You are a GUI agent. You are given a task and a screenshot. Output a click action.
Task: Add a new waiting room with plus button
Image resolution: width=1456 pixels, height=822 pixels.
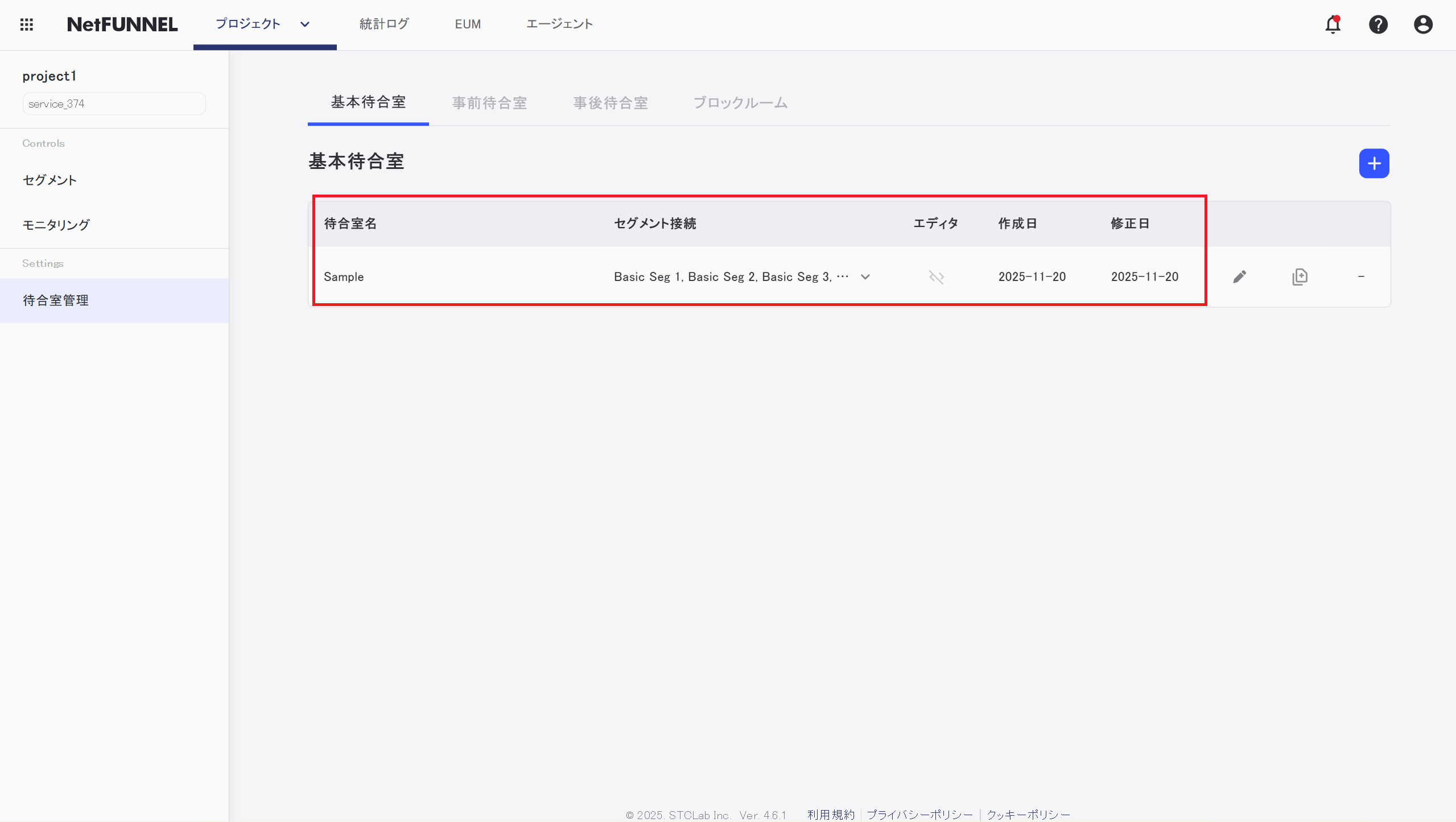pos(1373,163)
